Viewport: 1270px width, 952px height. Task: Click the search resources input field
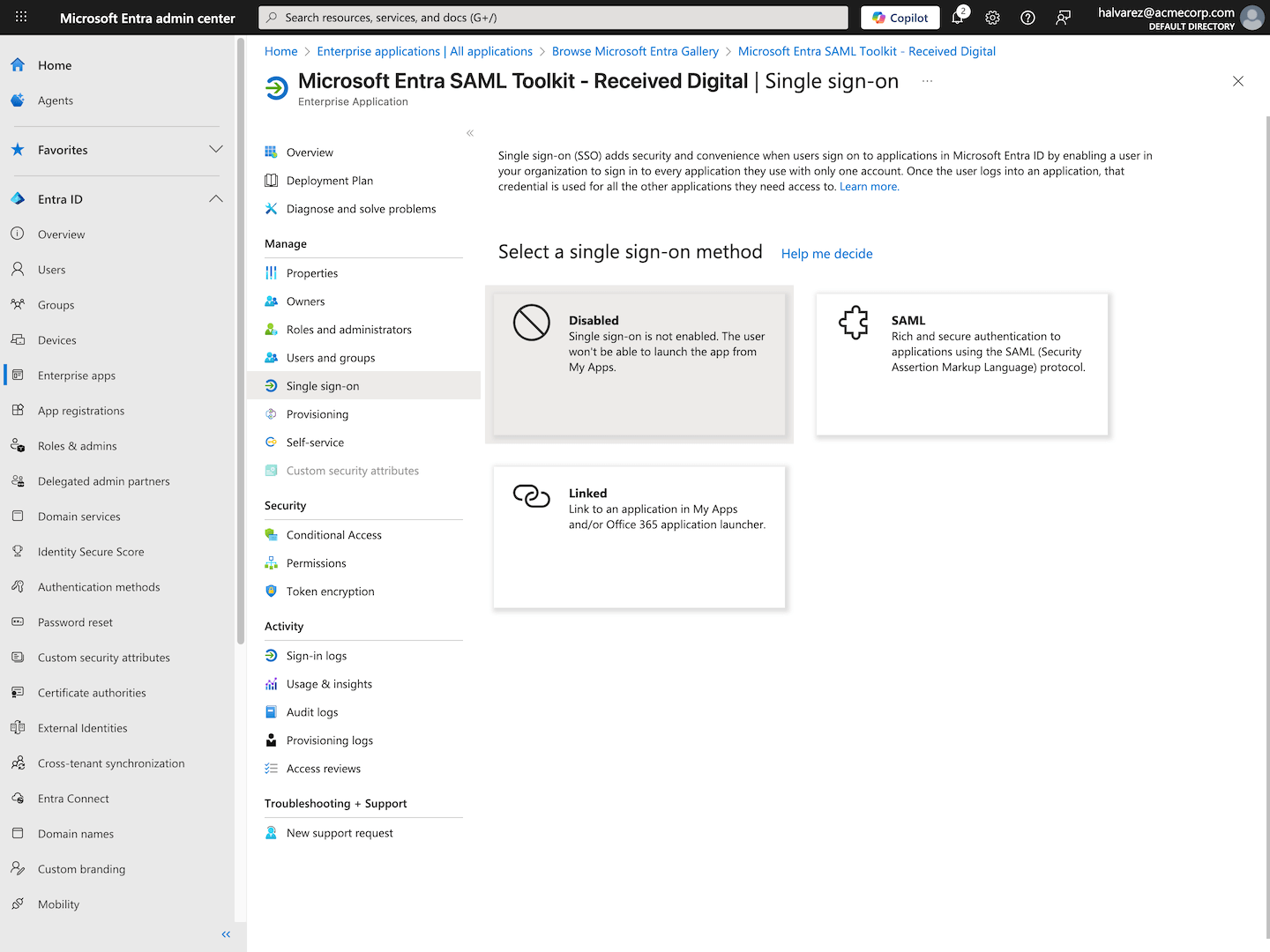click(553, 18)
